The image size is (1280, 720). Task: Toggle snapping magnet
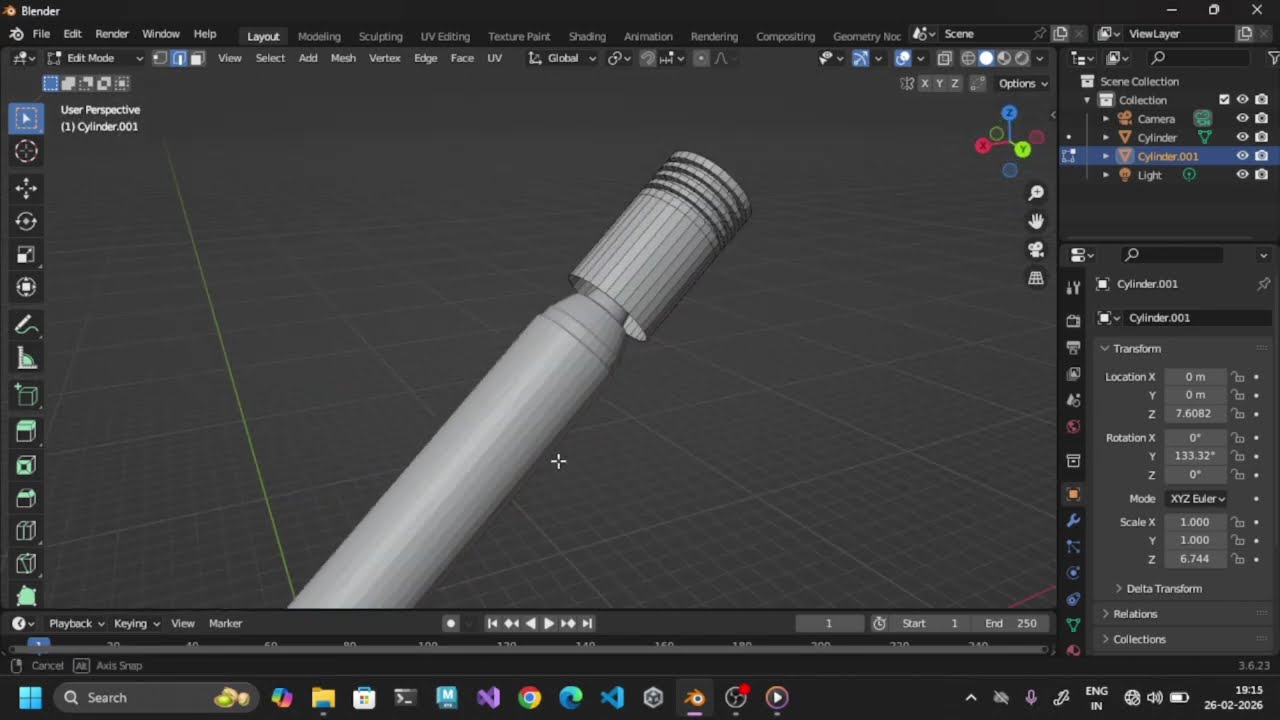[647, 58]
